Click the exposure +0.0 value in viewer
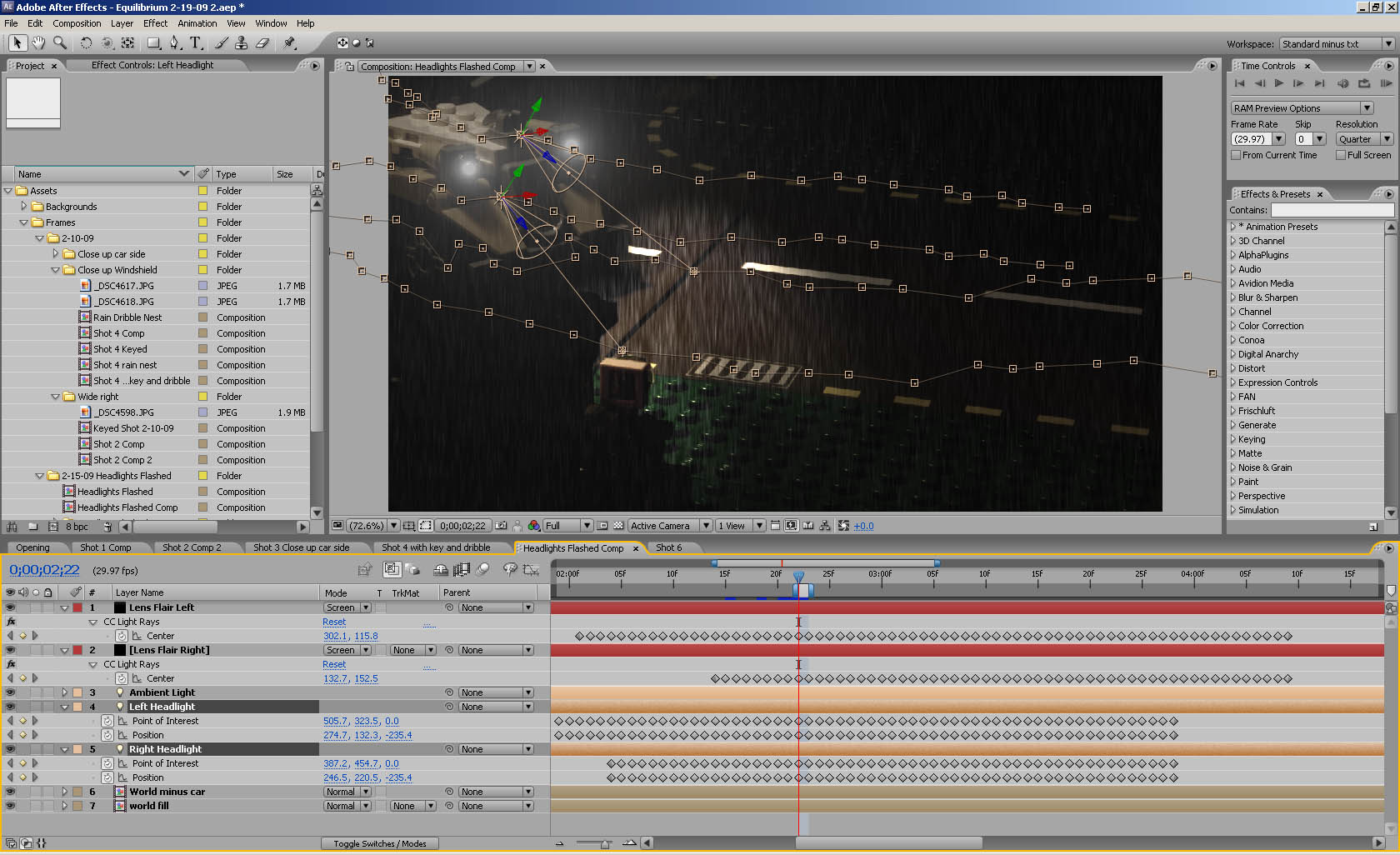Image resolution: width=1400 pixels, height=855 pixels. [864, 526]
